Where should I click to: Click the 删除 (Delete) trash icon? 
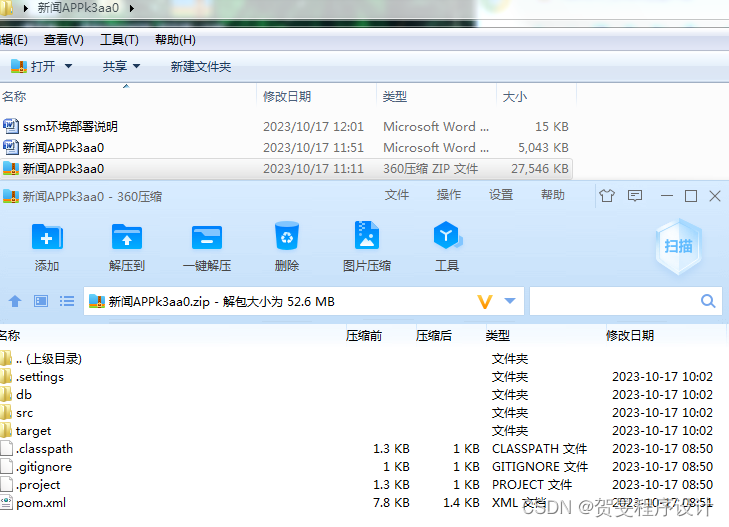pos(287,236)
